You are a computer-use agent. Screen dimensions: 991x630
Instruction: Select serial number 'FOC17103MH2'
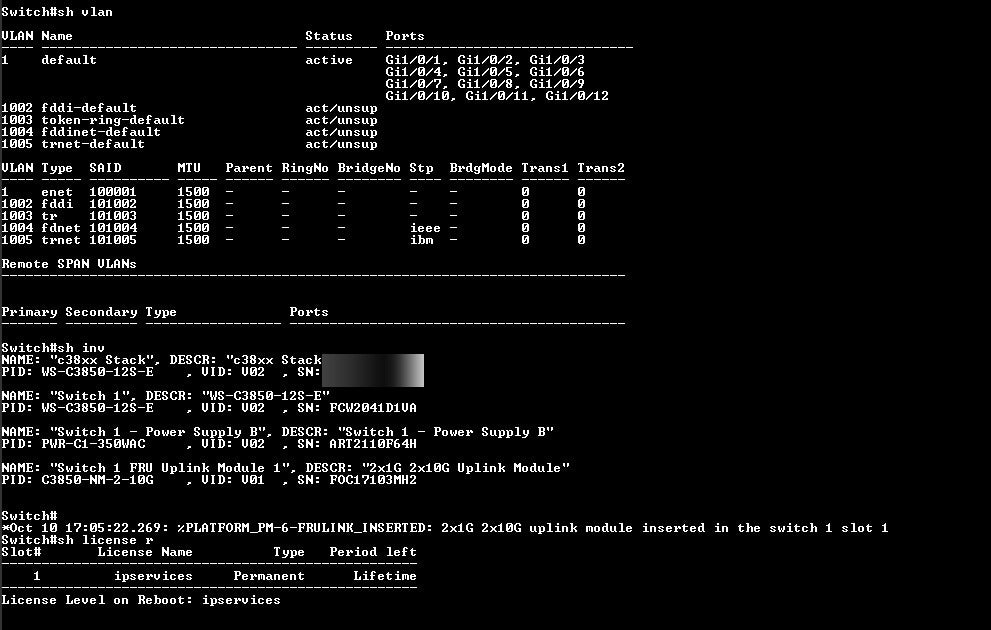(373, 480)
